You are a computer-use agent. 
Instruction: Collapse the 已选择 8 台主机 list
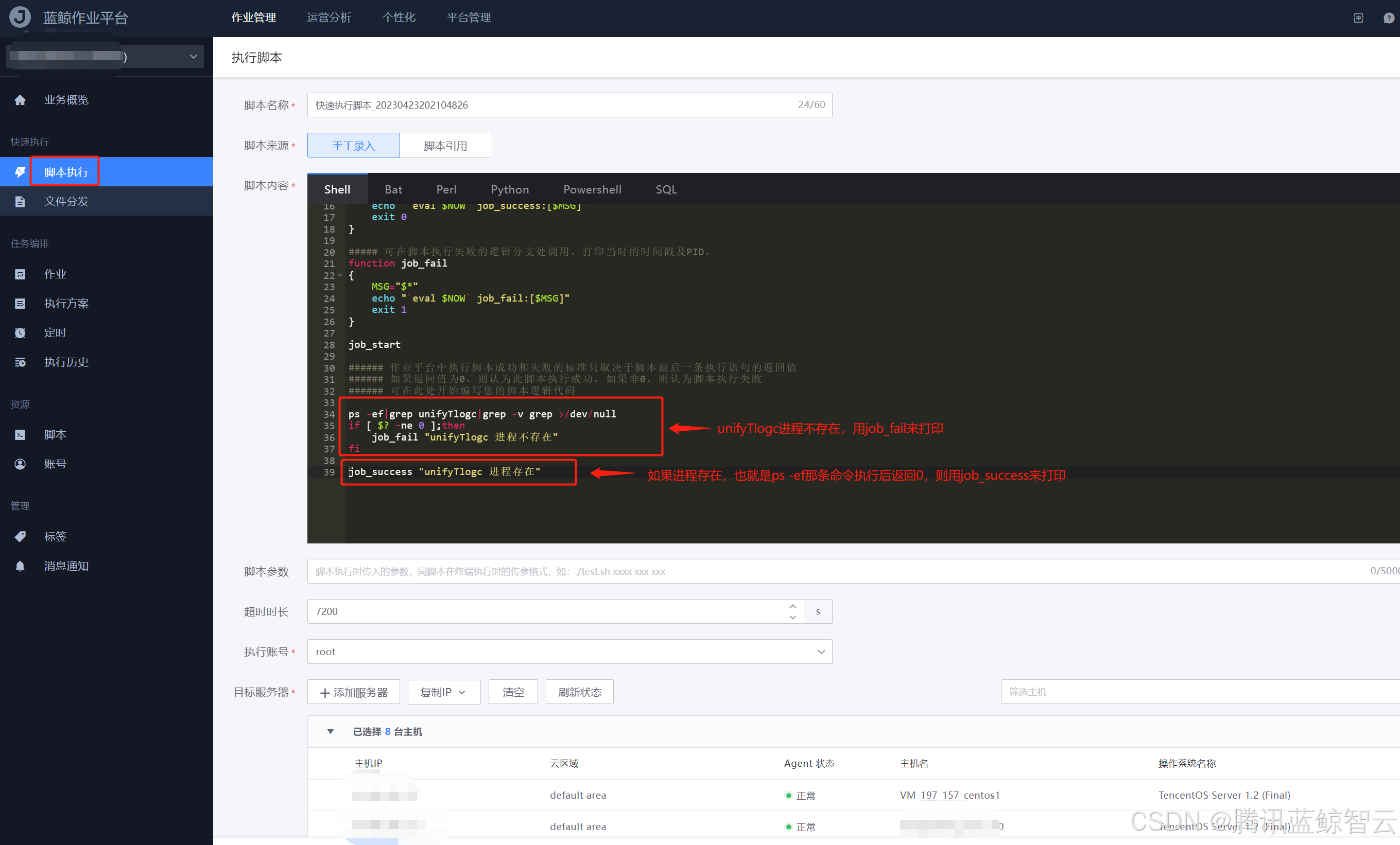click(x=330, y=731)
